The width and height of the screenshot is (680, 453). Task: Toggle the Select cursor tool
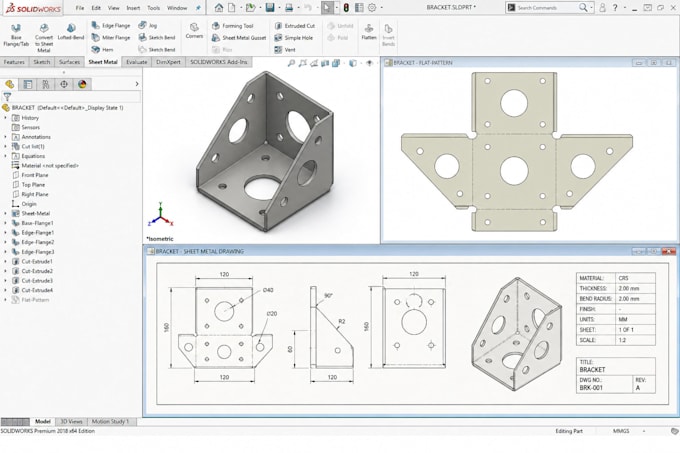coord(327,7)
